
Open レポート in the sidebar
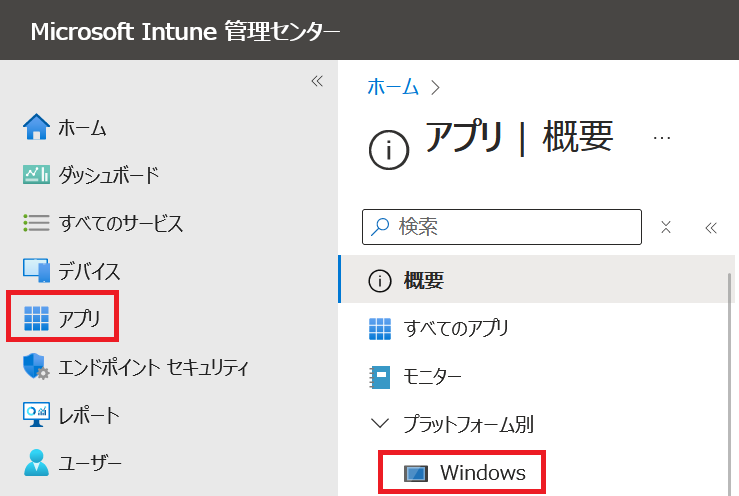[89, 415]
